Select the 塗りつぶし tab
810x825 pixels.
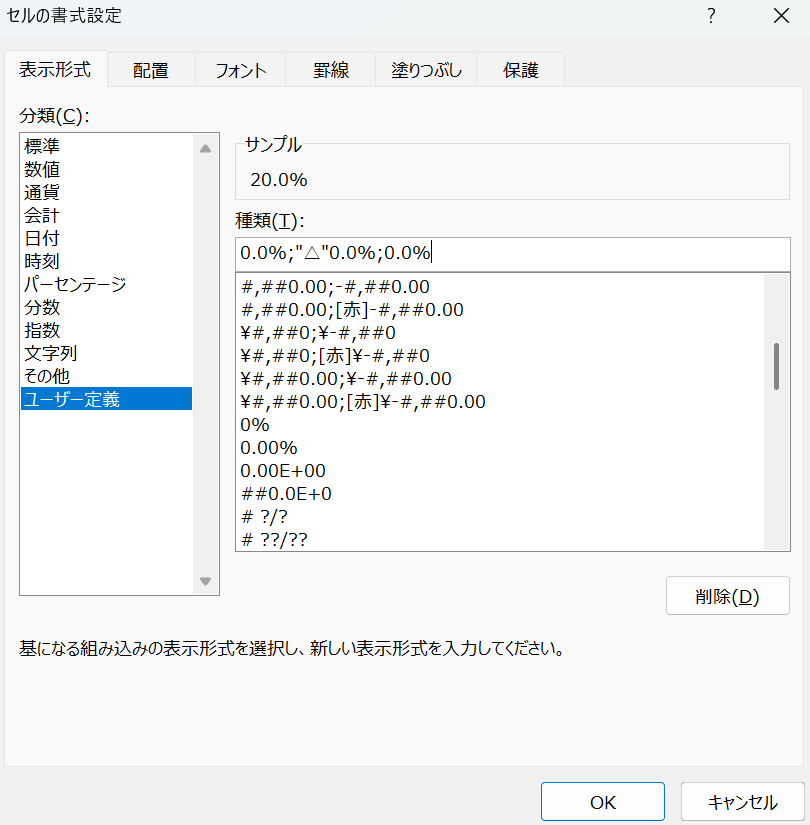[426, 70]
